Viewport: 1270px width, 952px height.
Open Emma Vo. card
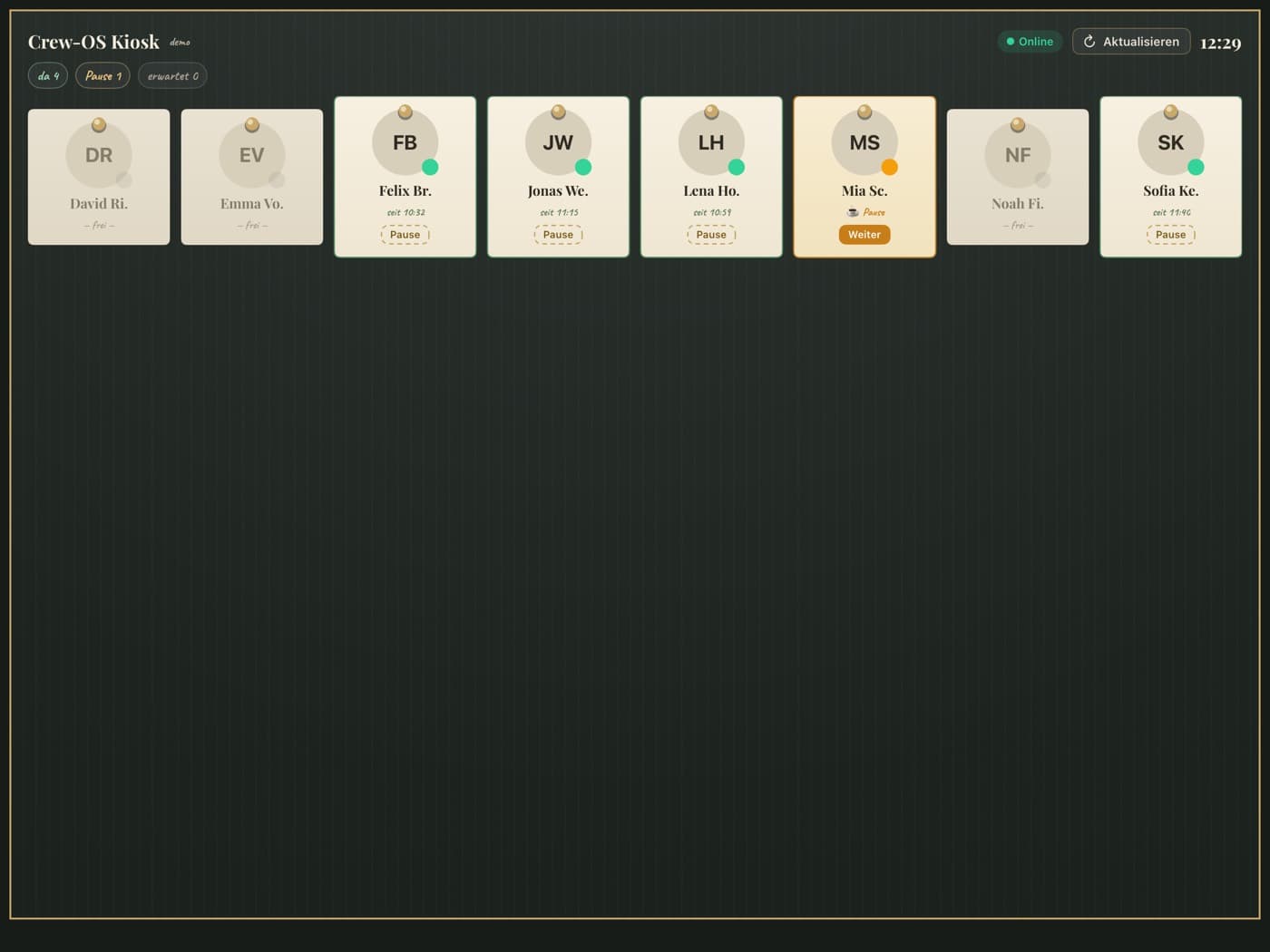click(x=252, y=177)
